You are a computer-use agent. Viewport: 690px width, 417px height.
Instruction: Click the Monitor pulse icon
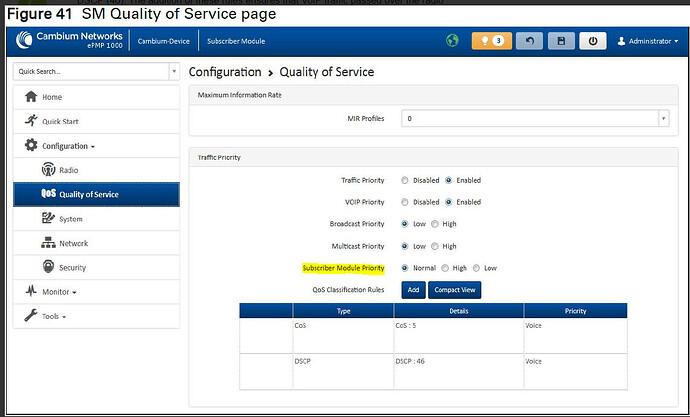[x=31, y=291]
